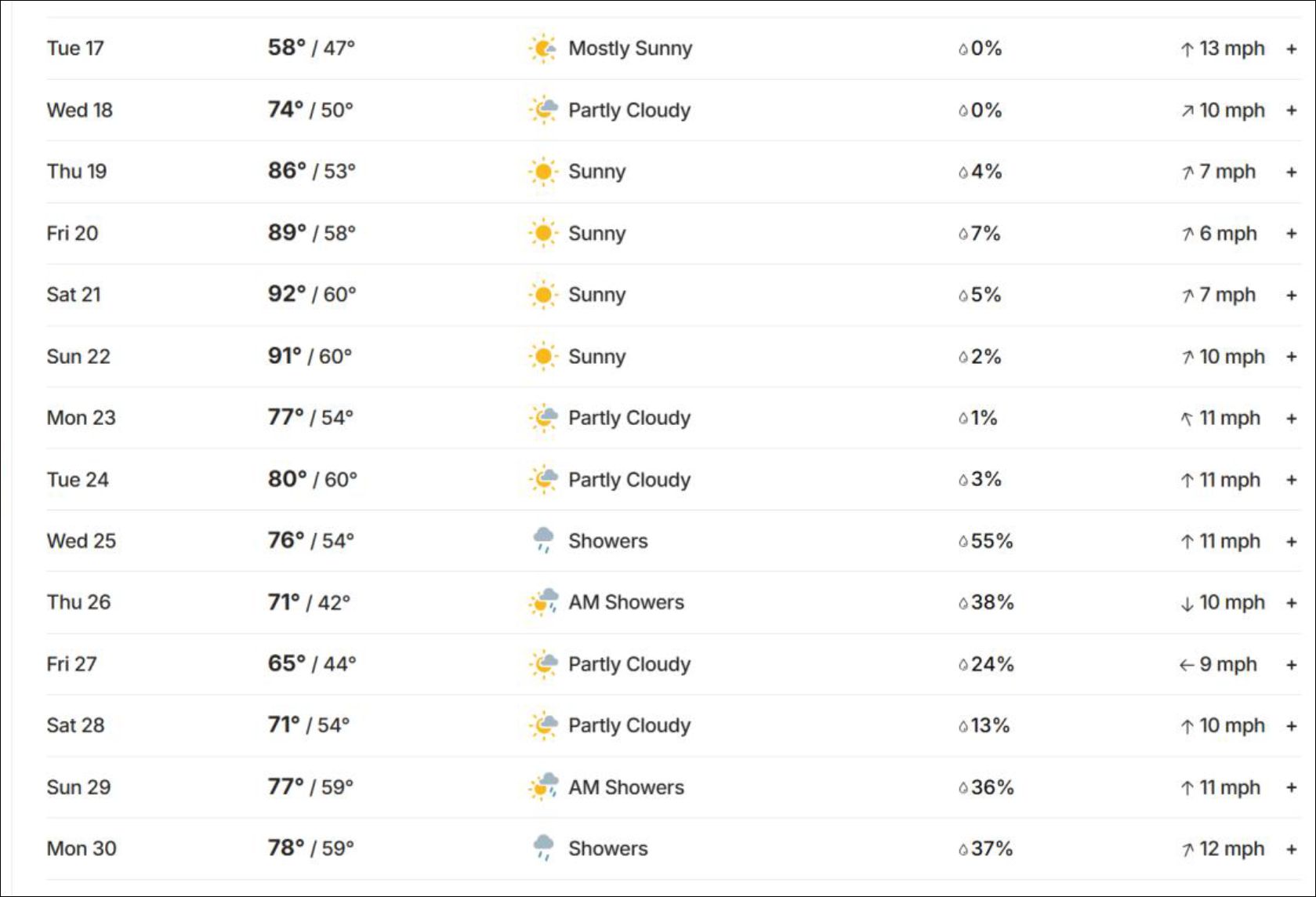Click the 11 mph wind on Tue 24
This screenshot has width=1316, height=897.
(x=1230, y=480)
